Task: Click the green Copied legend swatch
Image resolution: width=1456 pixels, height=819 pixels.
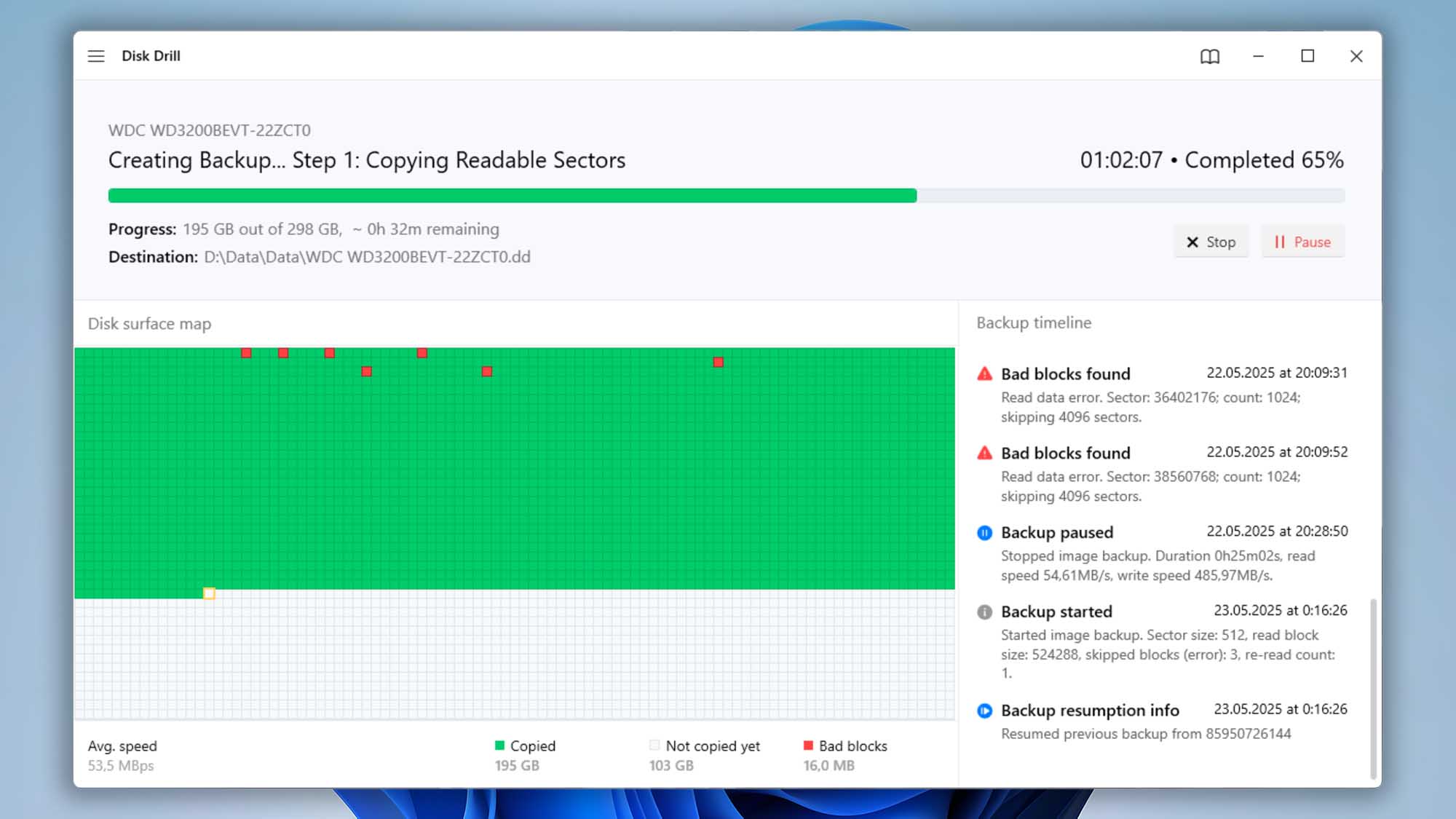Action: pyautogui.click(x=499, y=745)
